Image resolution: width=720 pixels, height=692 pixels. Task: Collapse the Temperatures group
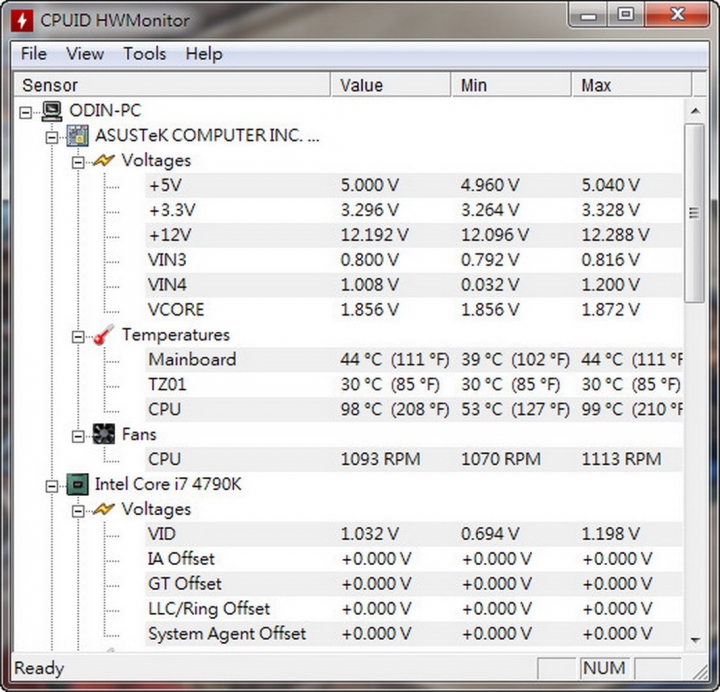[78, 337]
